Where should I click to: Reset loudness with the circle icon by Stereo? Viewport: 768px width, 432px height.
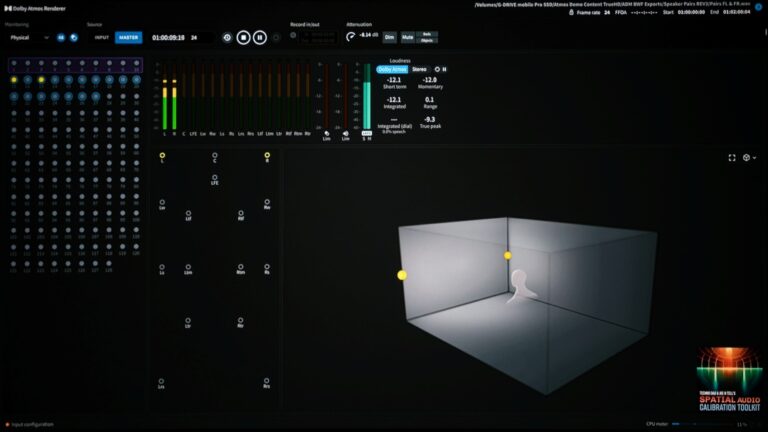click(x=437, y=70)
